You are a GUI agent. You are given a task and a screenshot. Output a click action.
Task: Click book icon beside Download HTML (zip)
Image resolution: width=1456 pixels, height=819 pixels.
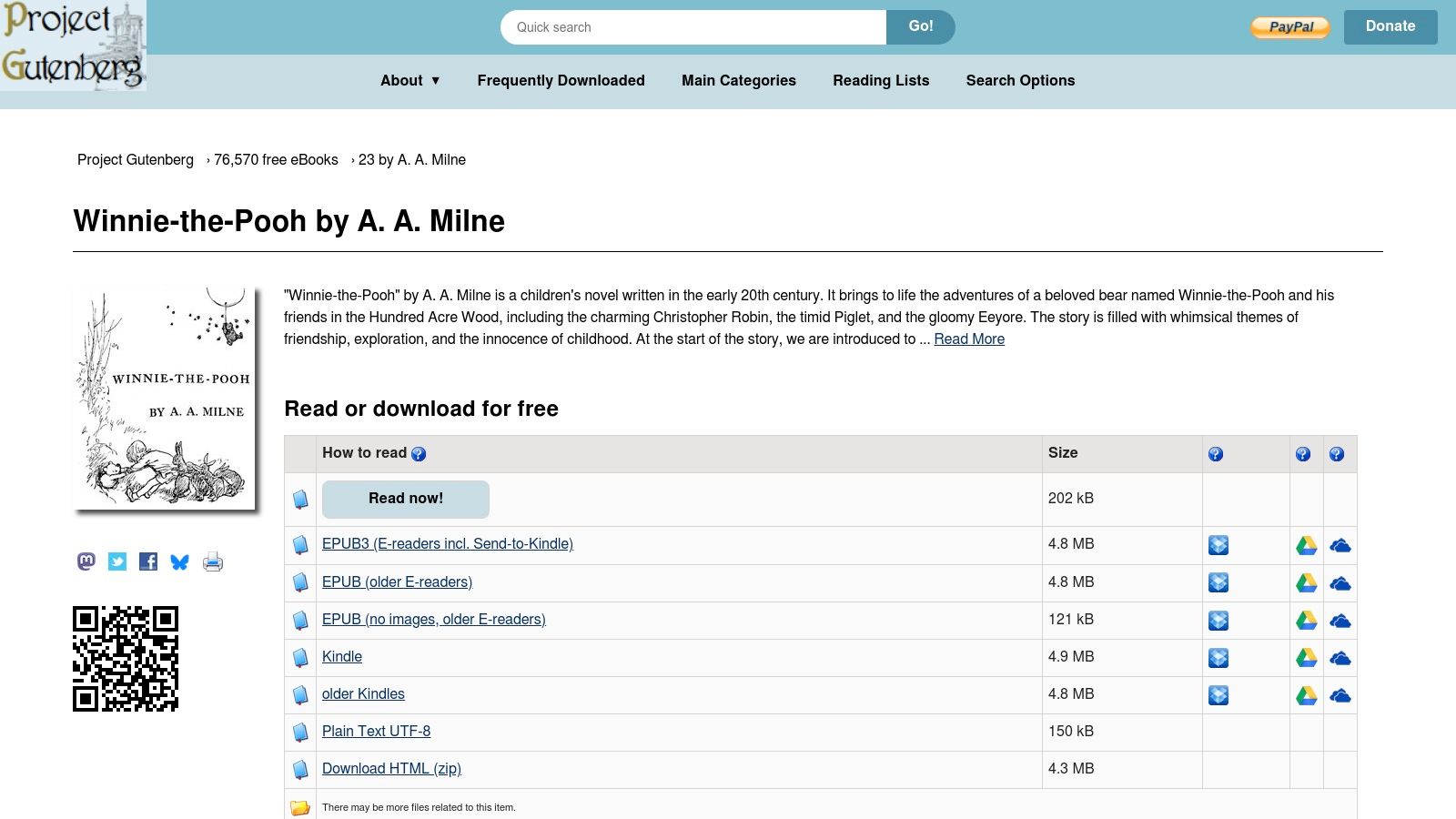click(300, 769)
